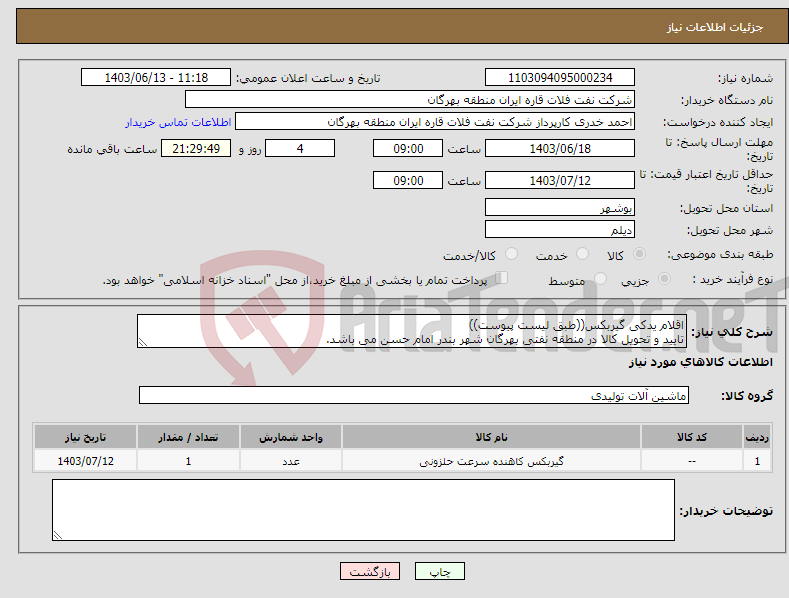Click the cell گیربکس کاهنده سرعت حلزونی
Image resolution: width=789 pixels, height=598 pixels.
[491, 461]
